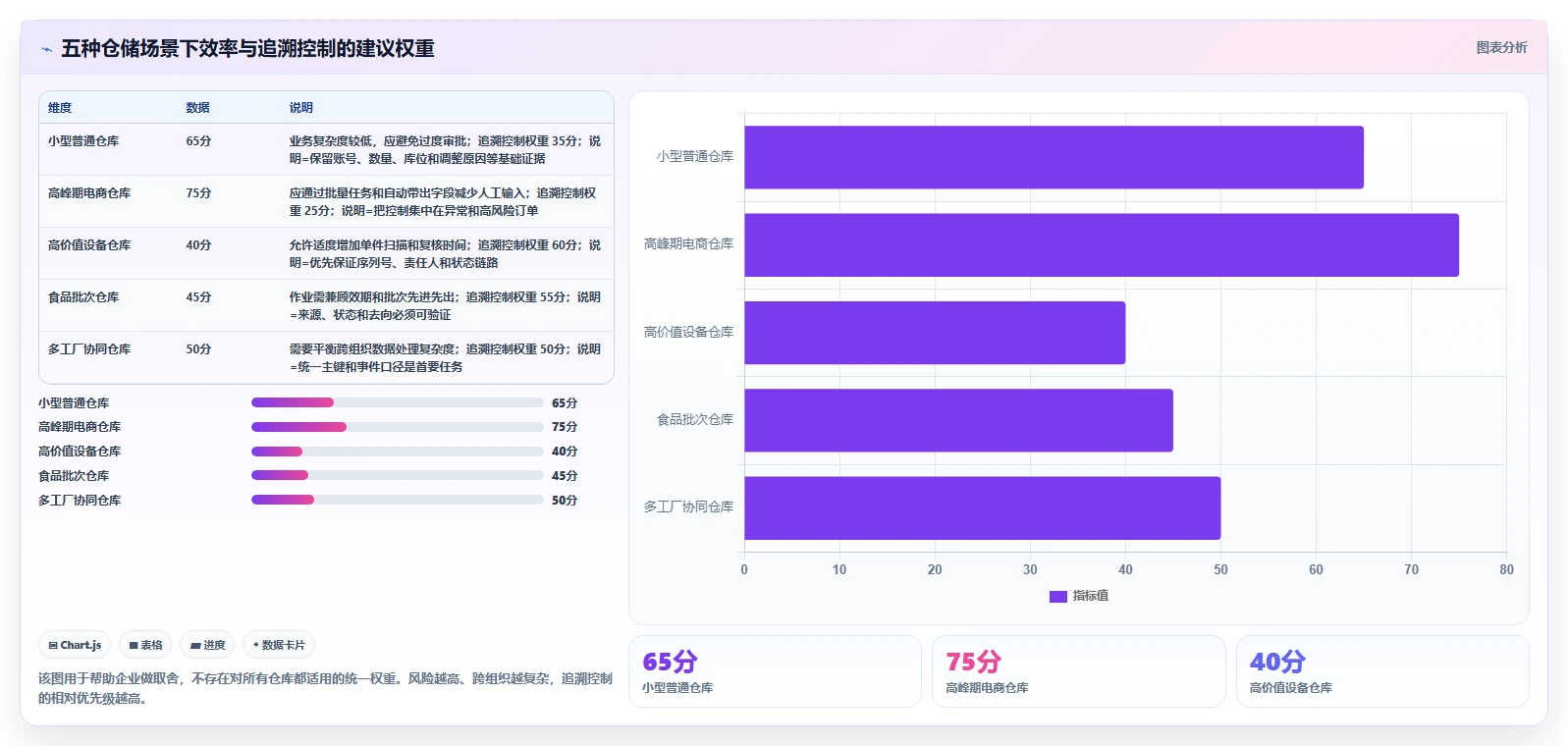Click the 多工厂协同仓库 label in the progress list
This screenshot has width=1568, height=746.
80,501
